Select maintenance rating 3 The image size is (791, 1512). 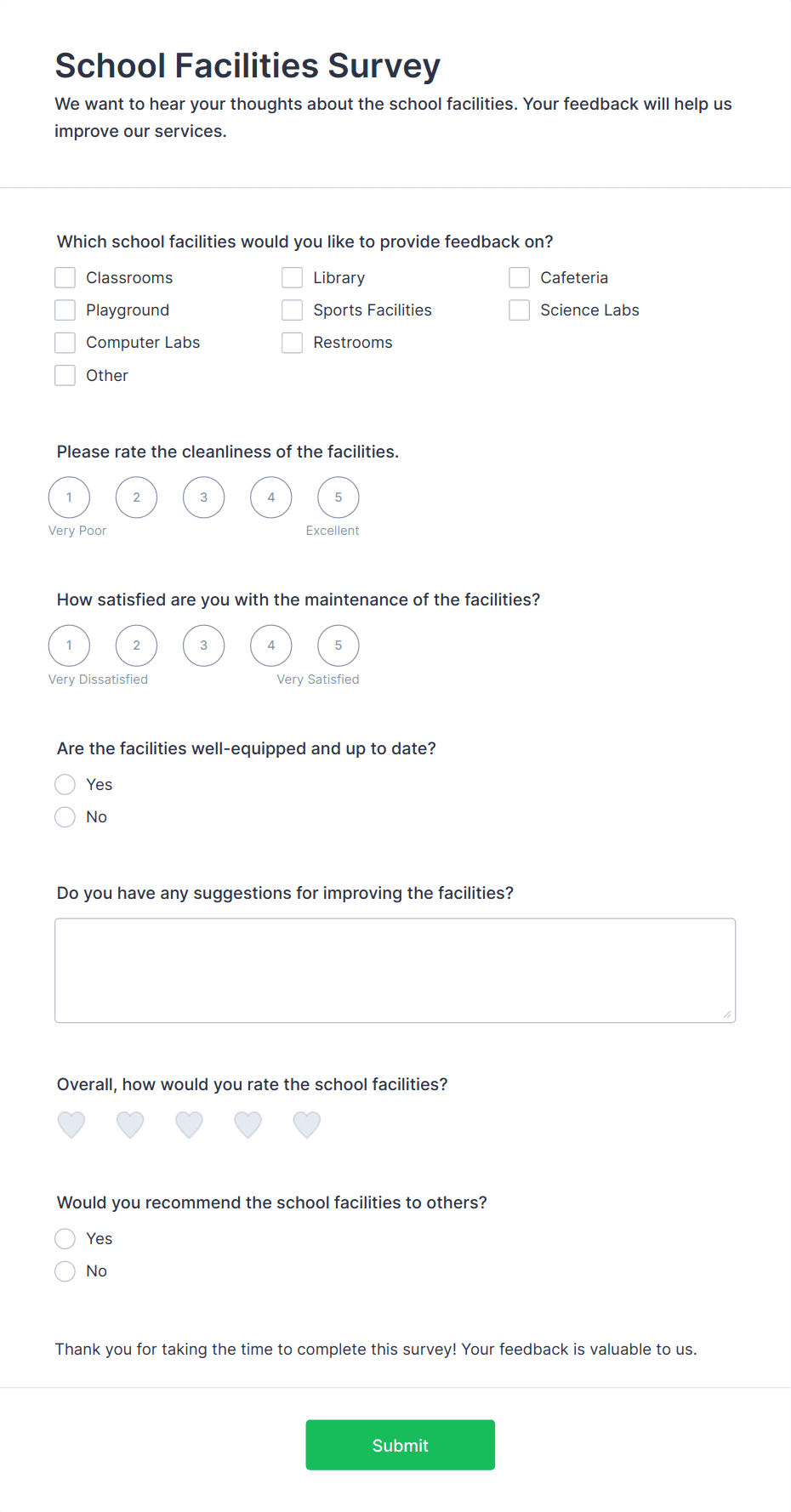(203, 645)
